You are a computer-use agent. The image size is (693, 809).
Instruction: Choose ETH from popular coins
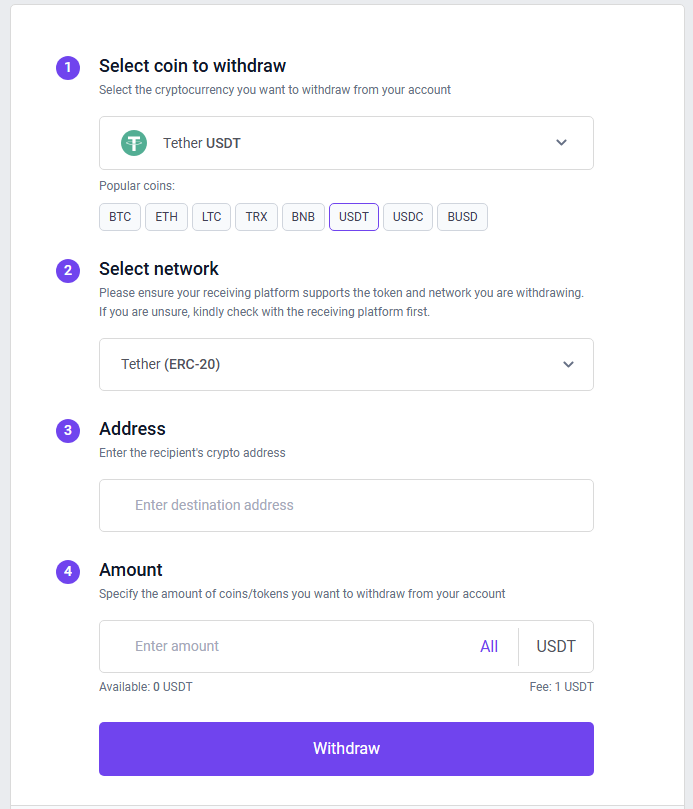[x=166, y=217]
